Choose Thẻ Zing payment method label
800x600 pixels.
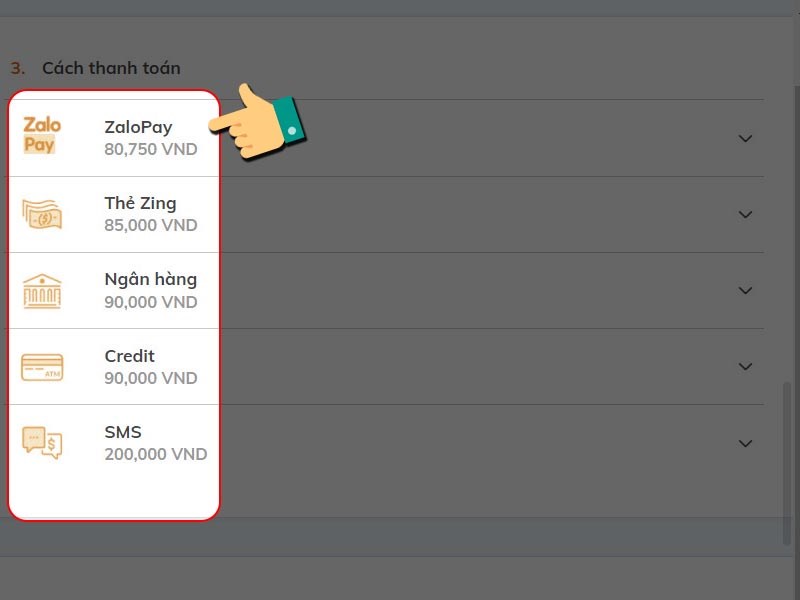pos(140,203)
